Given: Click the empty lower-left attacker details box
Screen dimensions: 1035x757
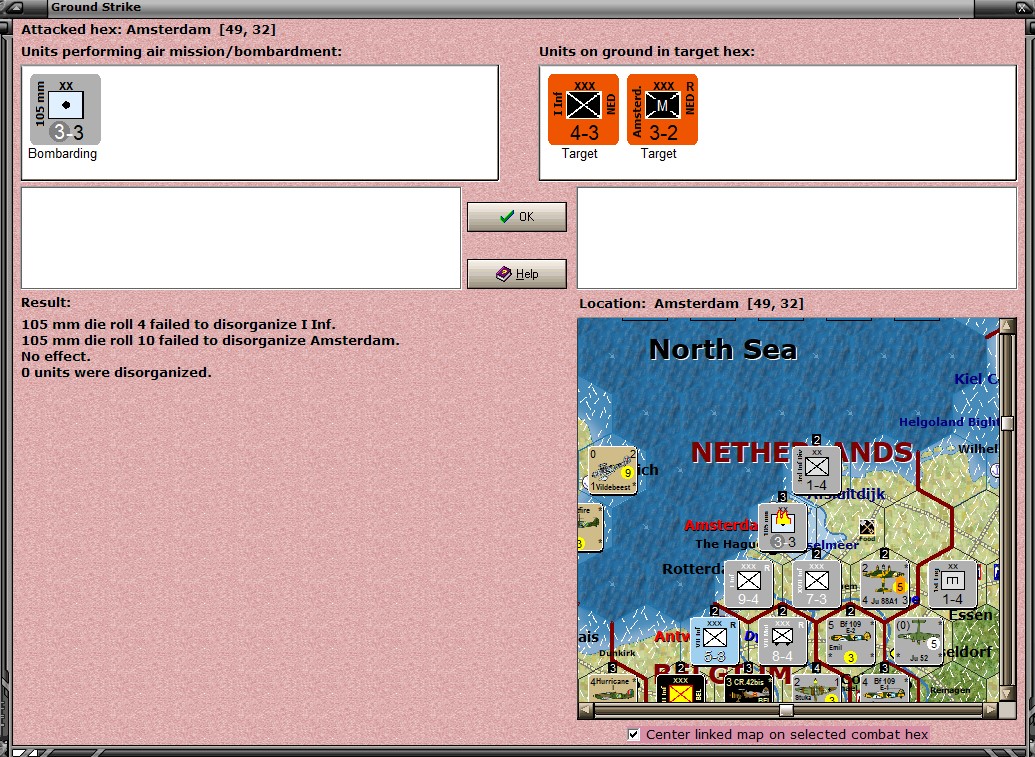Looking at the screenshot, I should coord(241,238).
